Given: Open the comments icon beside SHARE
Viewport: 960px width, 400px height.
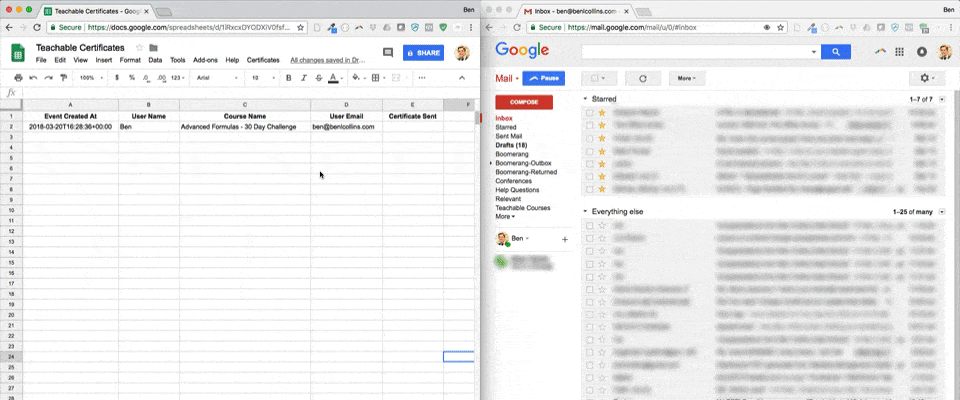Looking at the screenshot, I should [x=388, y=53].
